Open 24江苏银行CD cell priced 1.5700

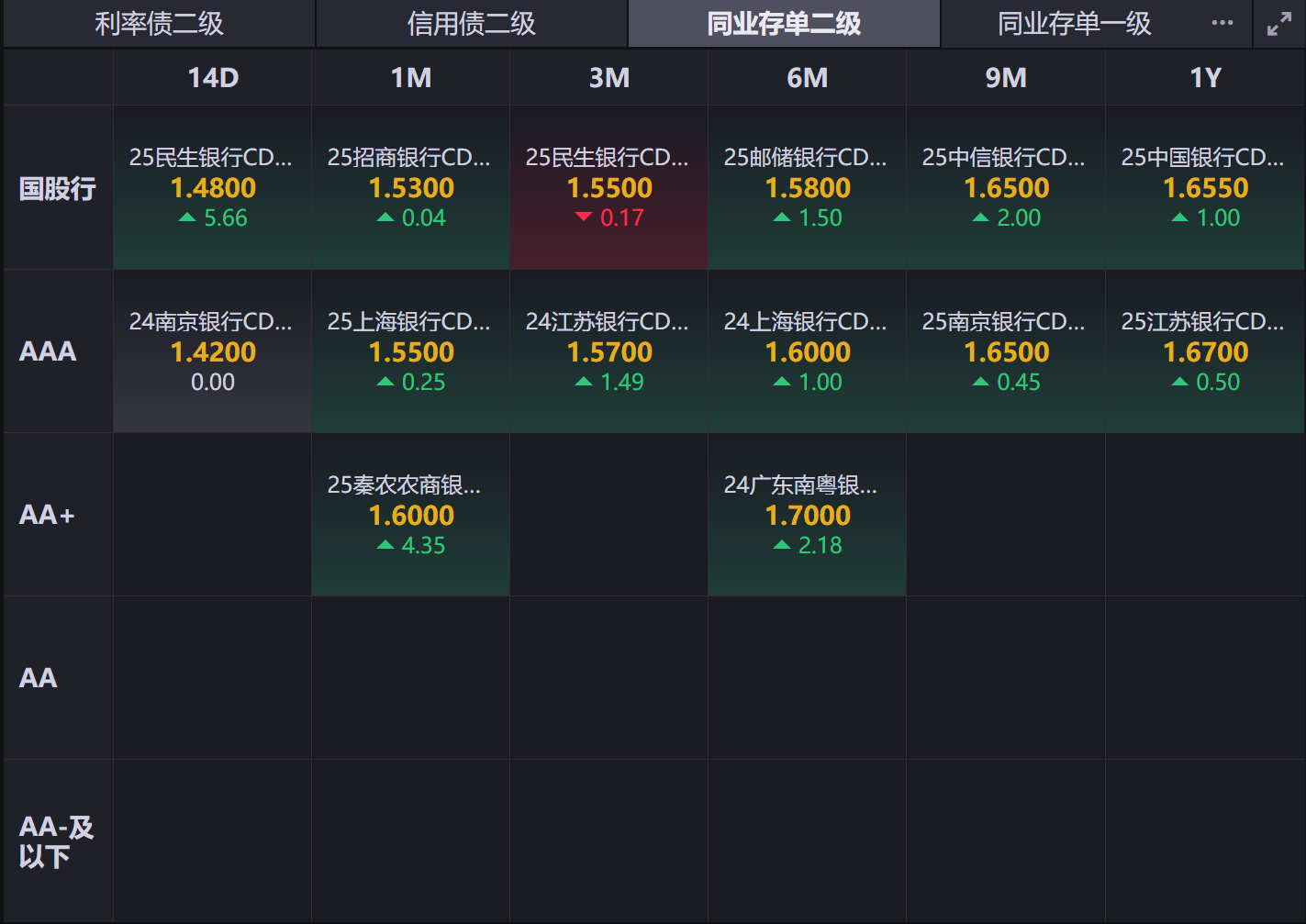point(609,351)
